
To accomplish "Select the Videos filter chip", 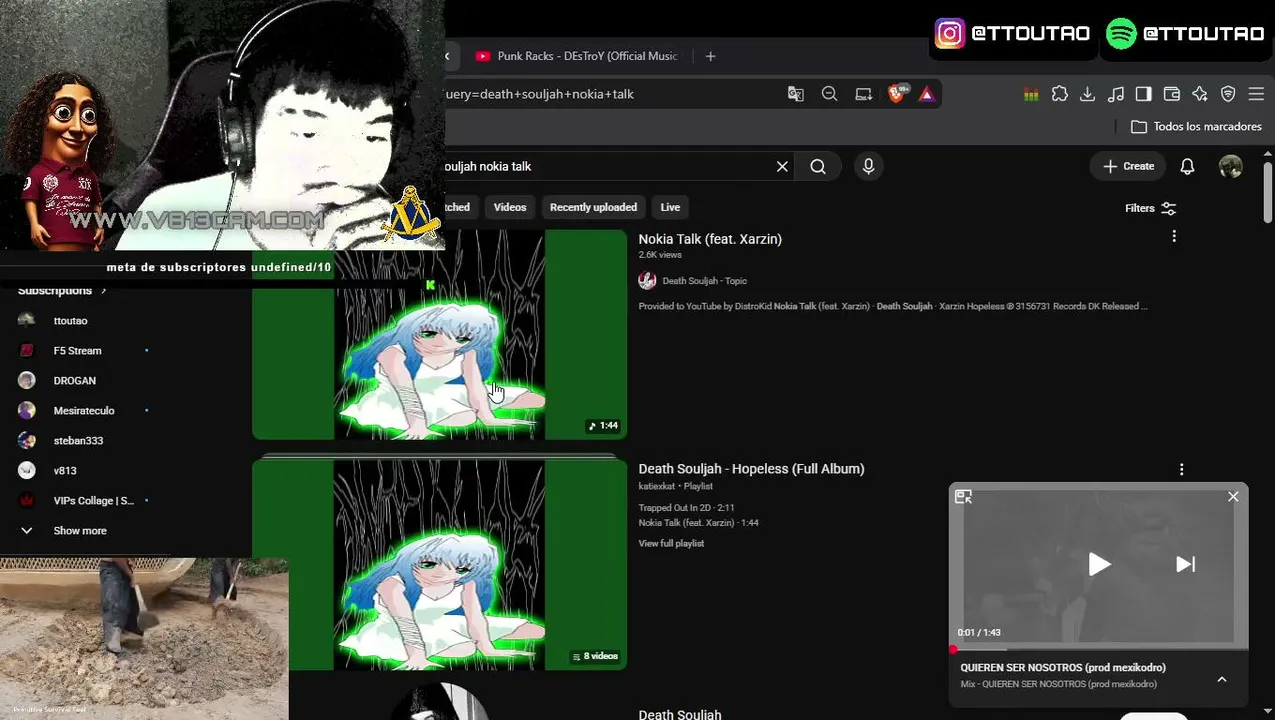I will tap(510, 207).
